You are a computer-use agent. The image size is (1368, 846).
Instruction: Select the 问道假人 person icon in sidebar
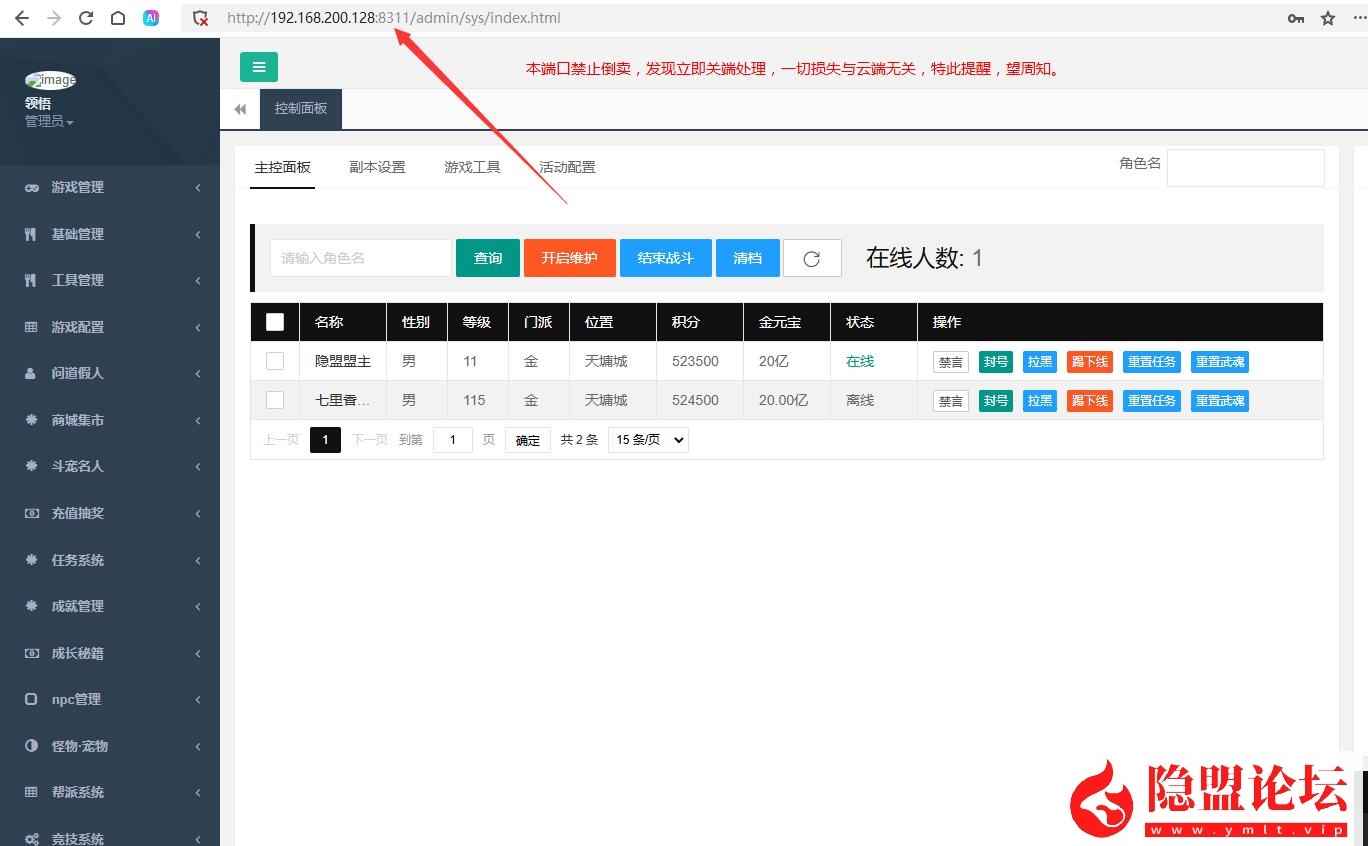coord(31,373)
